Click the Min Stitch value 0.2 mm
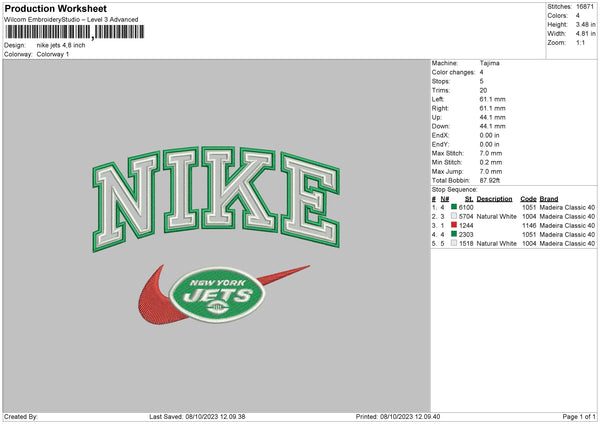 tap(491, 162)
